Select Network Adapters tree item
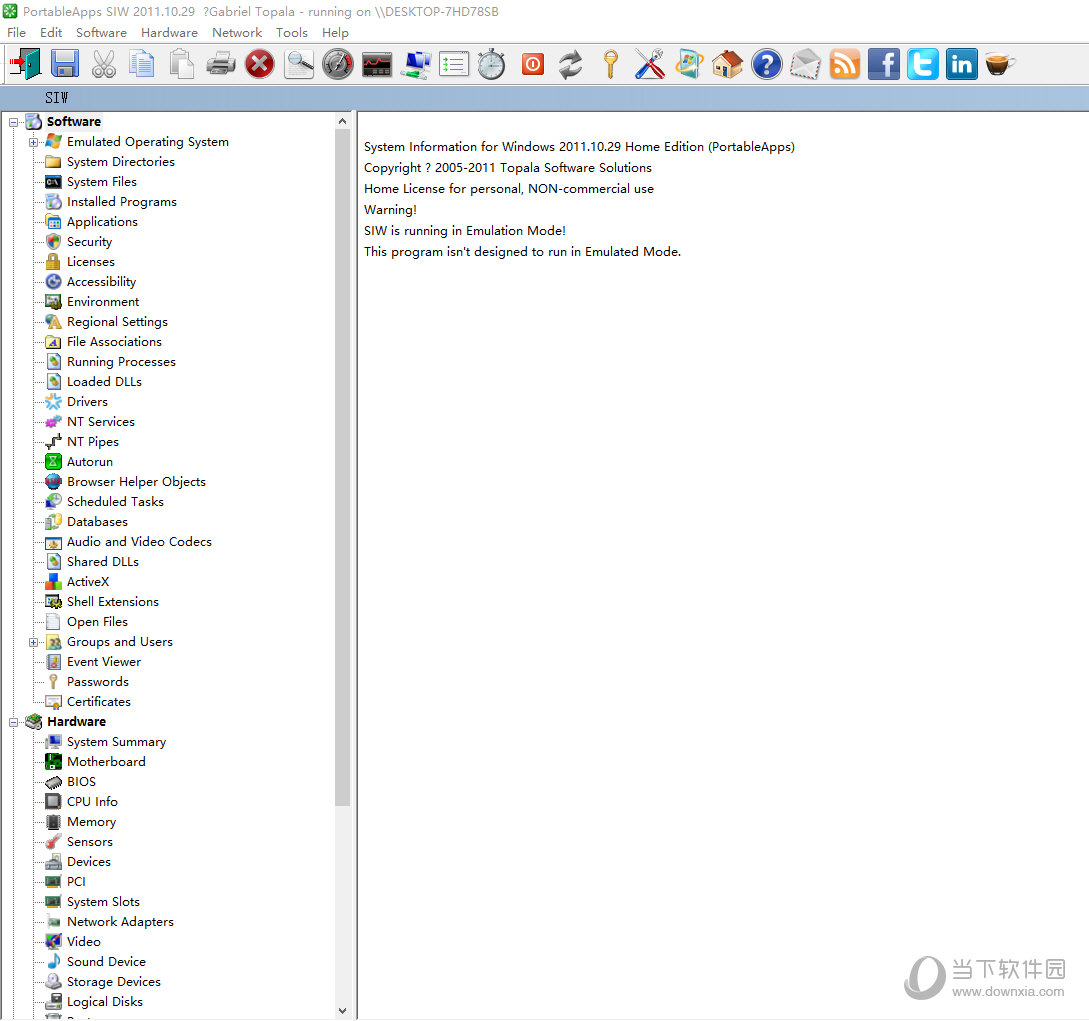The height and width of the screenshot is (1021, 1089). [120, 922]
